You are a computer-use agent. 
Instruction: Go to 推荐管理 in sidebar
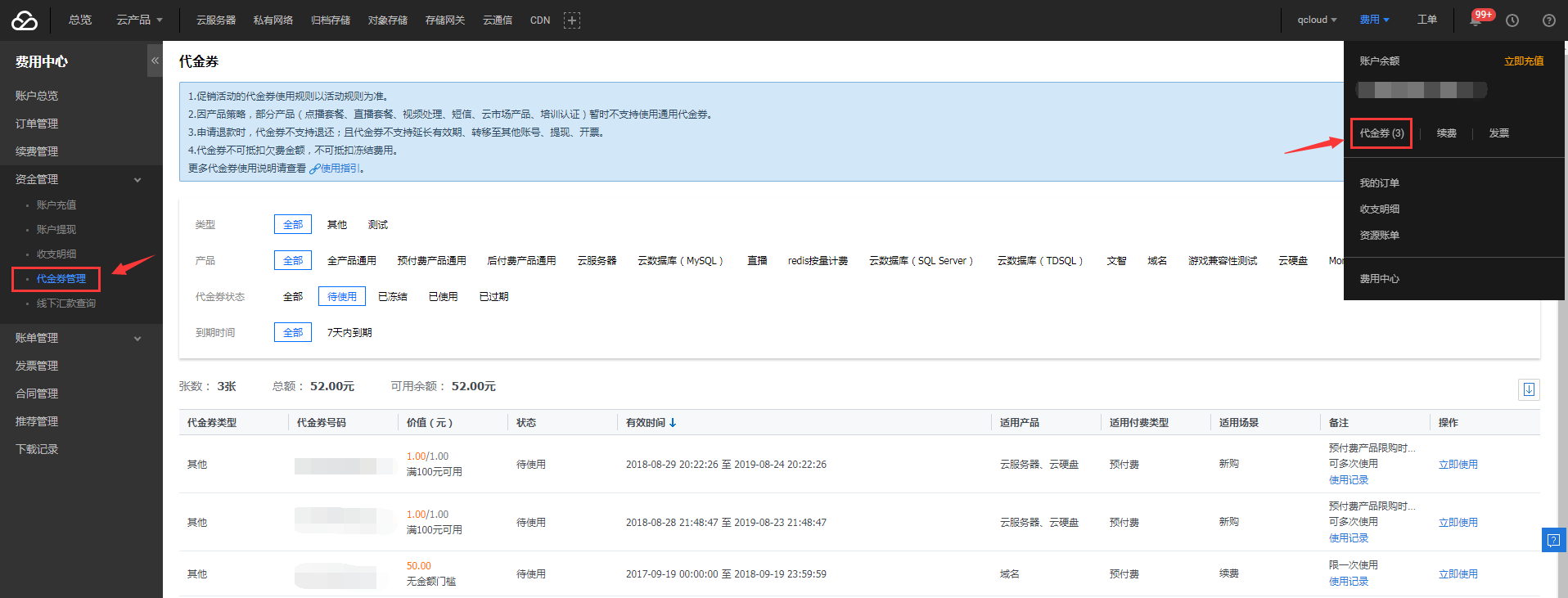point(37,422)
